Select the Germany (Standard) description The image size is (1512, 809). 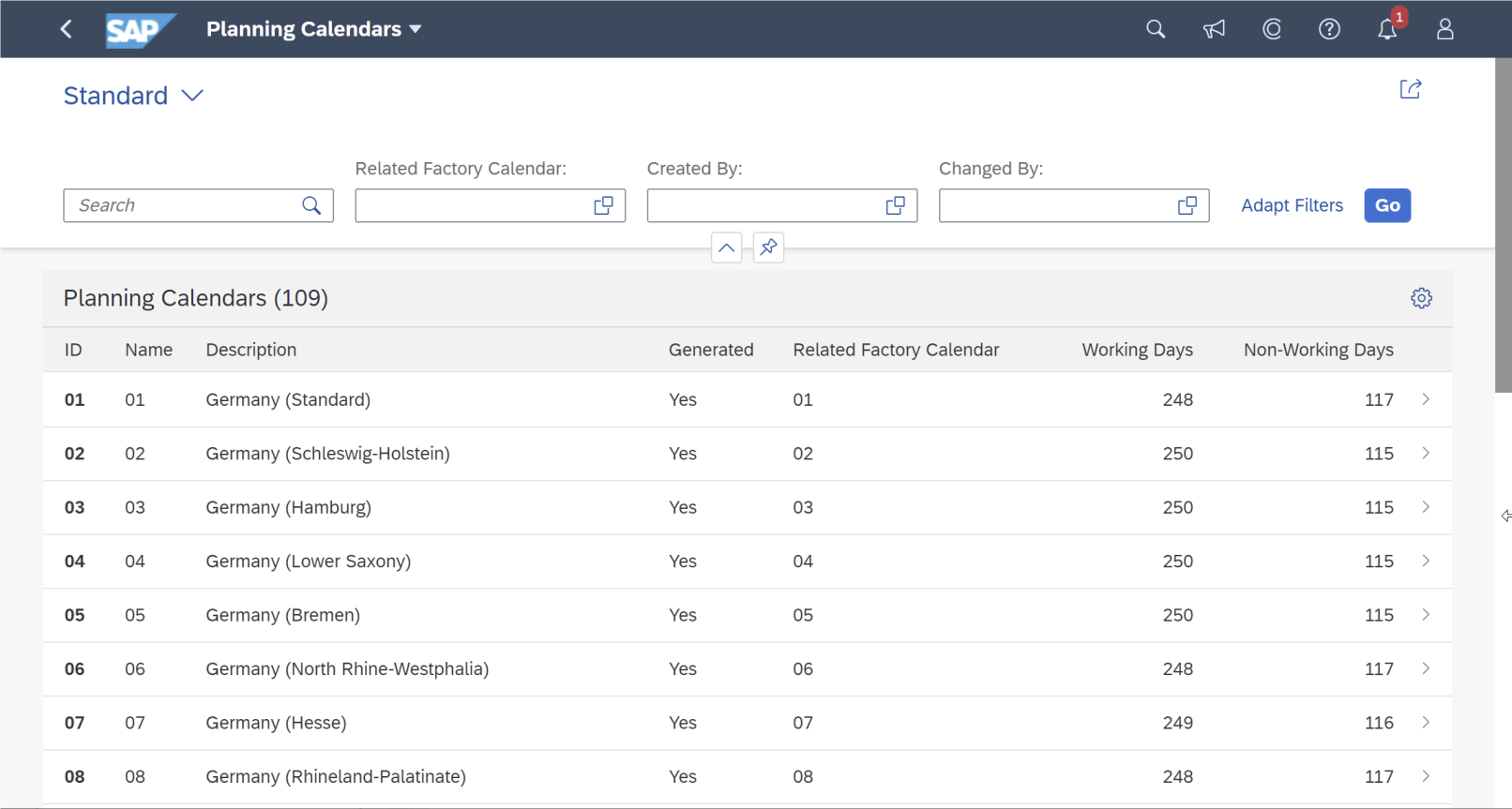point(288,399)
